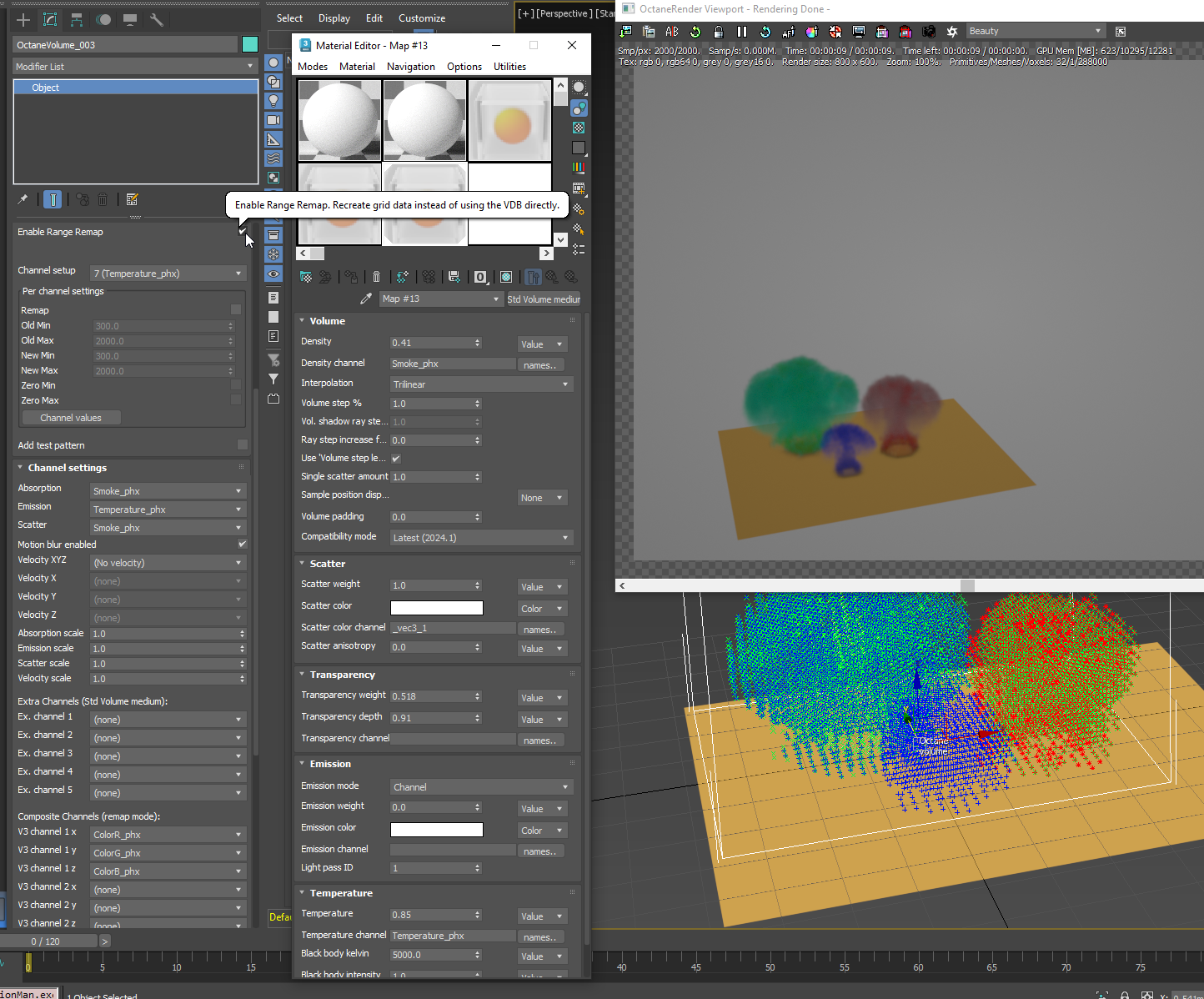
Task: Disable the Motion blur enabled checkbox
Action: click(242, 544)
